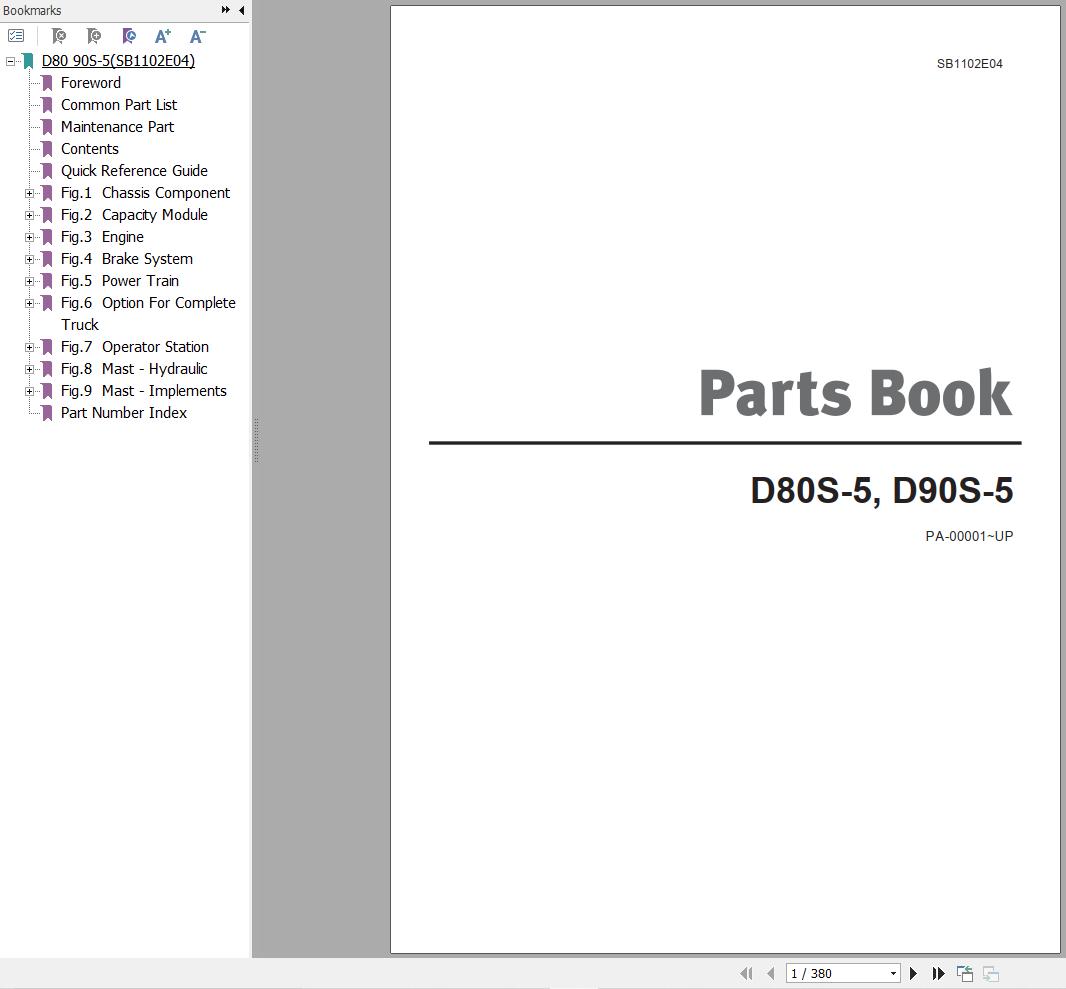
Task: Select Fig.4 Brake System text
Action: pos(127,259)
